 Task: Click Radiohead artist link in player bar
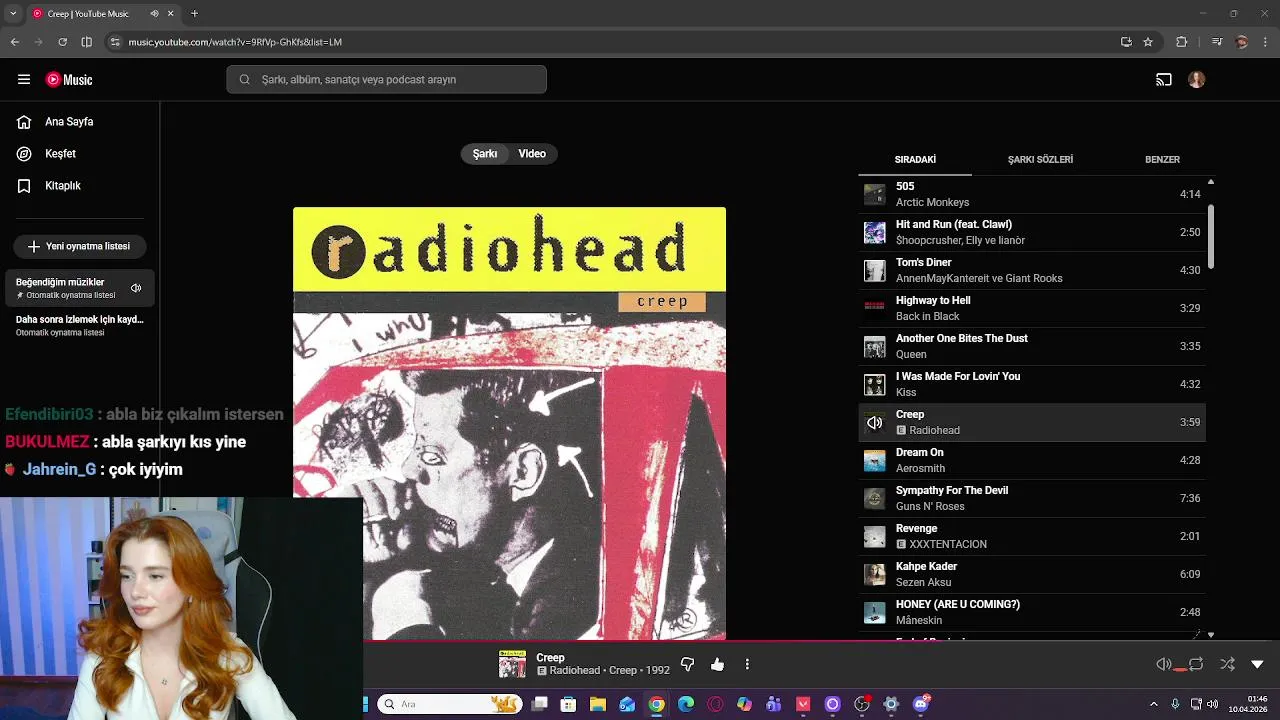tap(575, 671)
